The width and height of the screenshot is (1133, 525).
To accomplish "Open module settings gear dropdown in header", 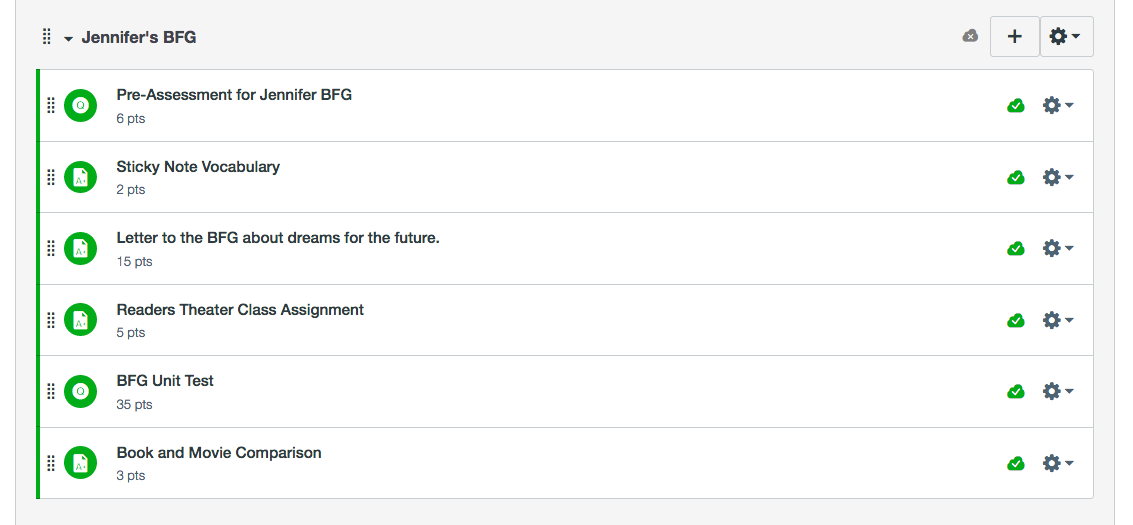I will pyautogui.click(x=1066, y=36).
